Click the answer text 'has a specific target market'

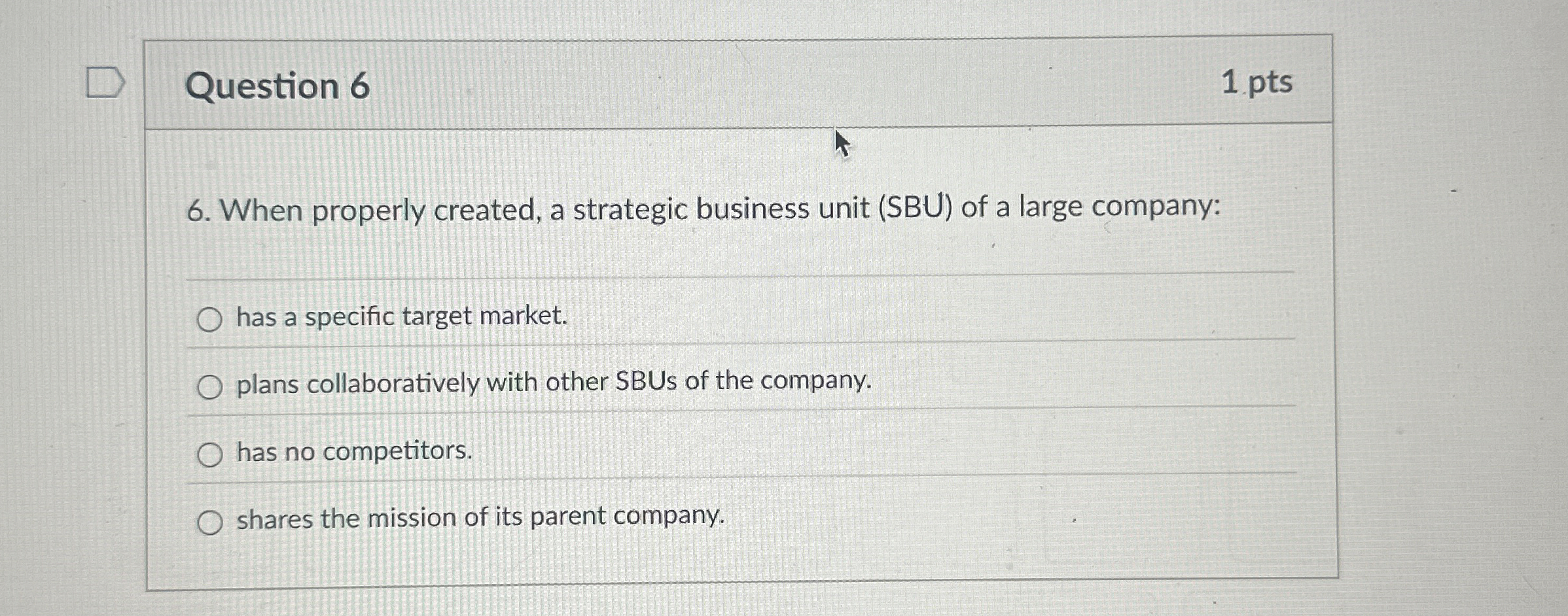coord(401,318)
